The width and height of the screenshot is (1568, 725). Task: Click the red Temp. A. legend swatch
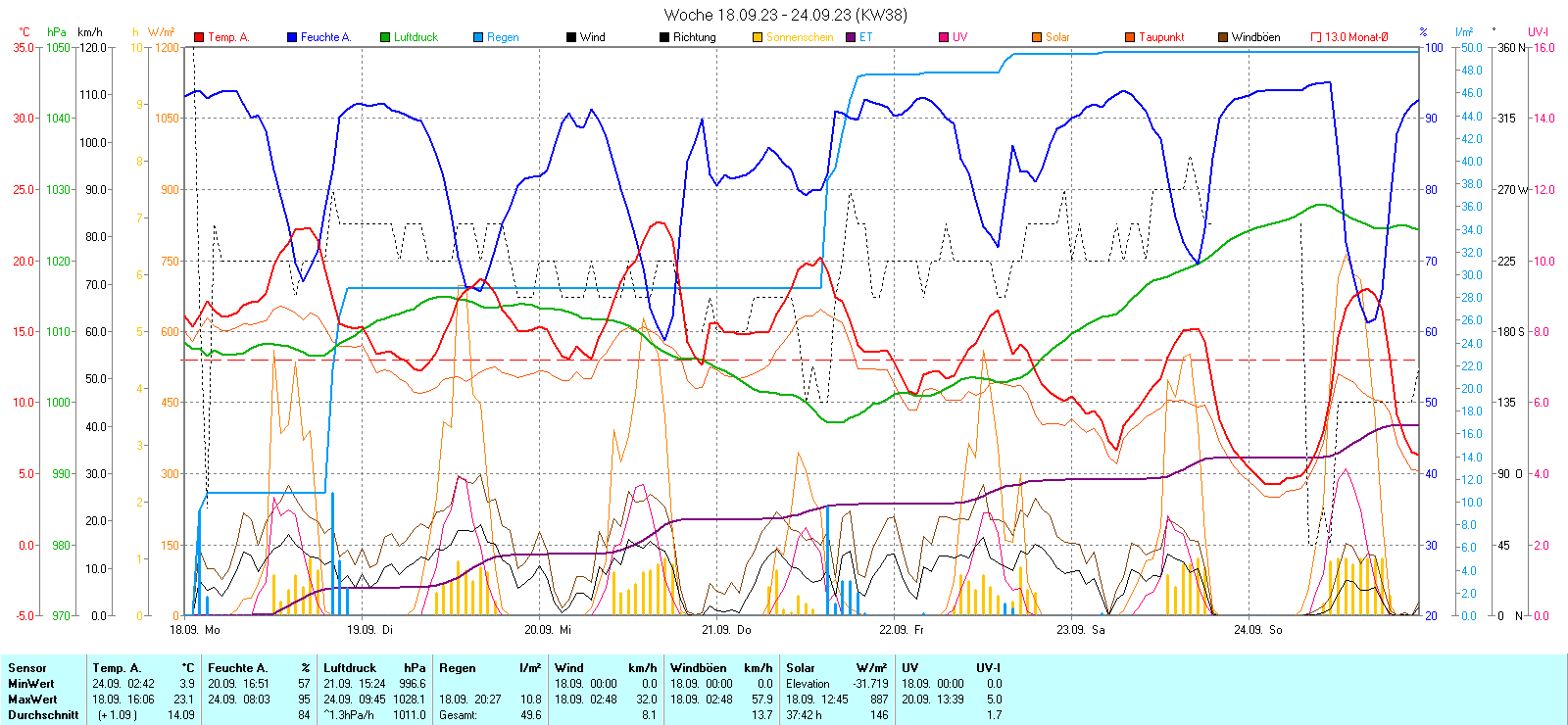[199, 37]
